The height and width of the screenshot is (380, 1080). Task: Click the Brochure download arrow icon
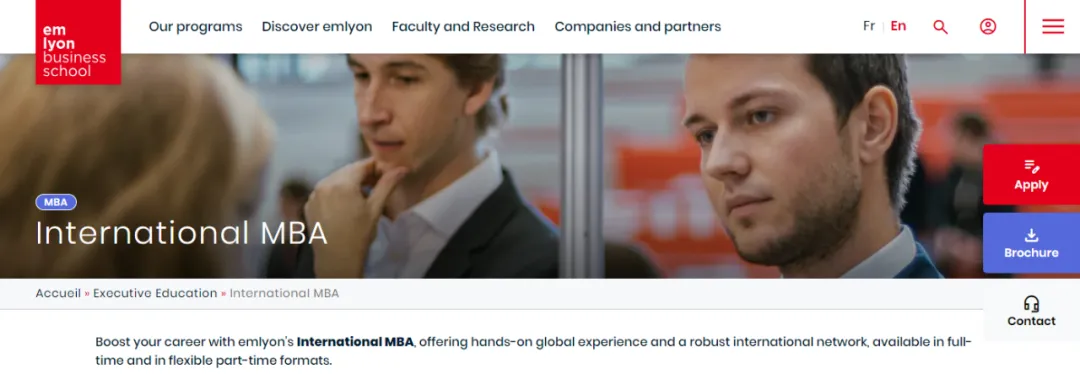(1031, 235)
